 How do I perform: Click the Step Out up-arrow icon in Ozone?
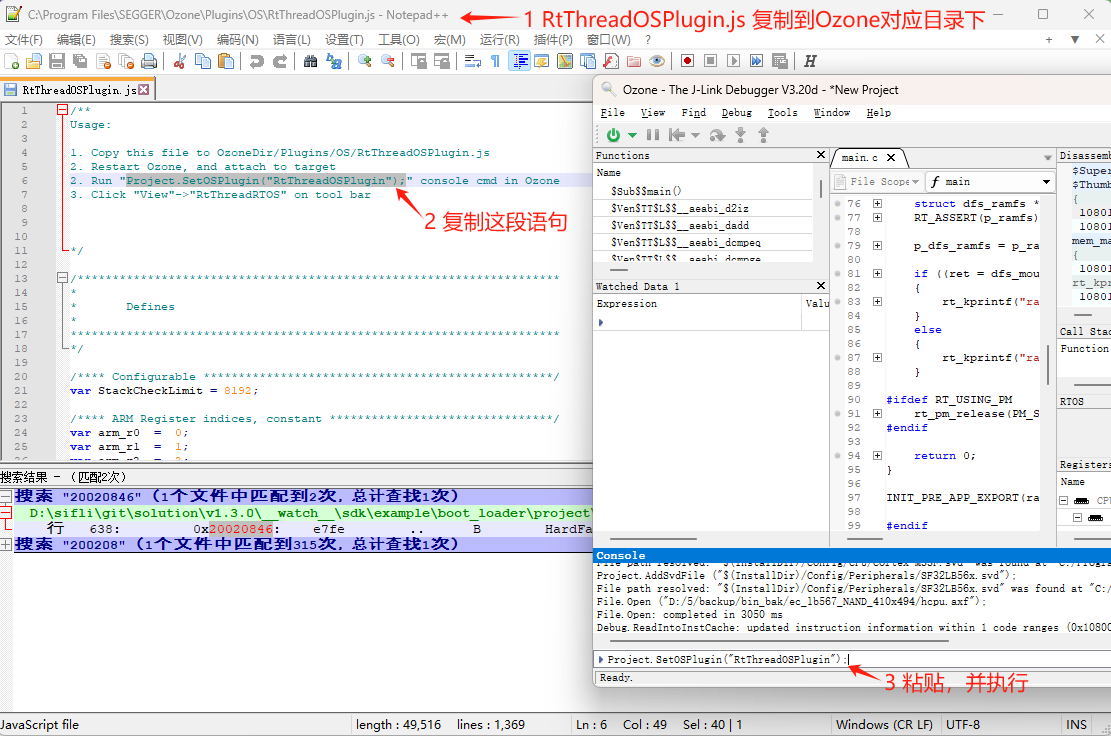pos(763,135)
